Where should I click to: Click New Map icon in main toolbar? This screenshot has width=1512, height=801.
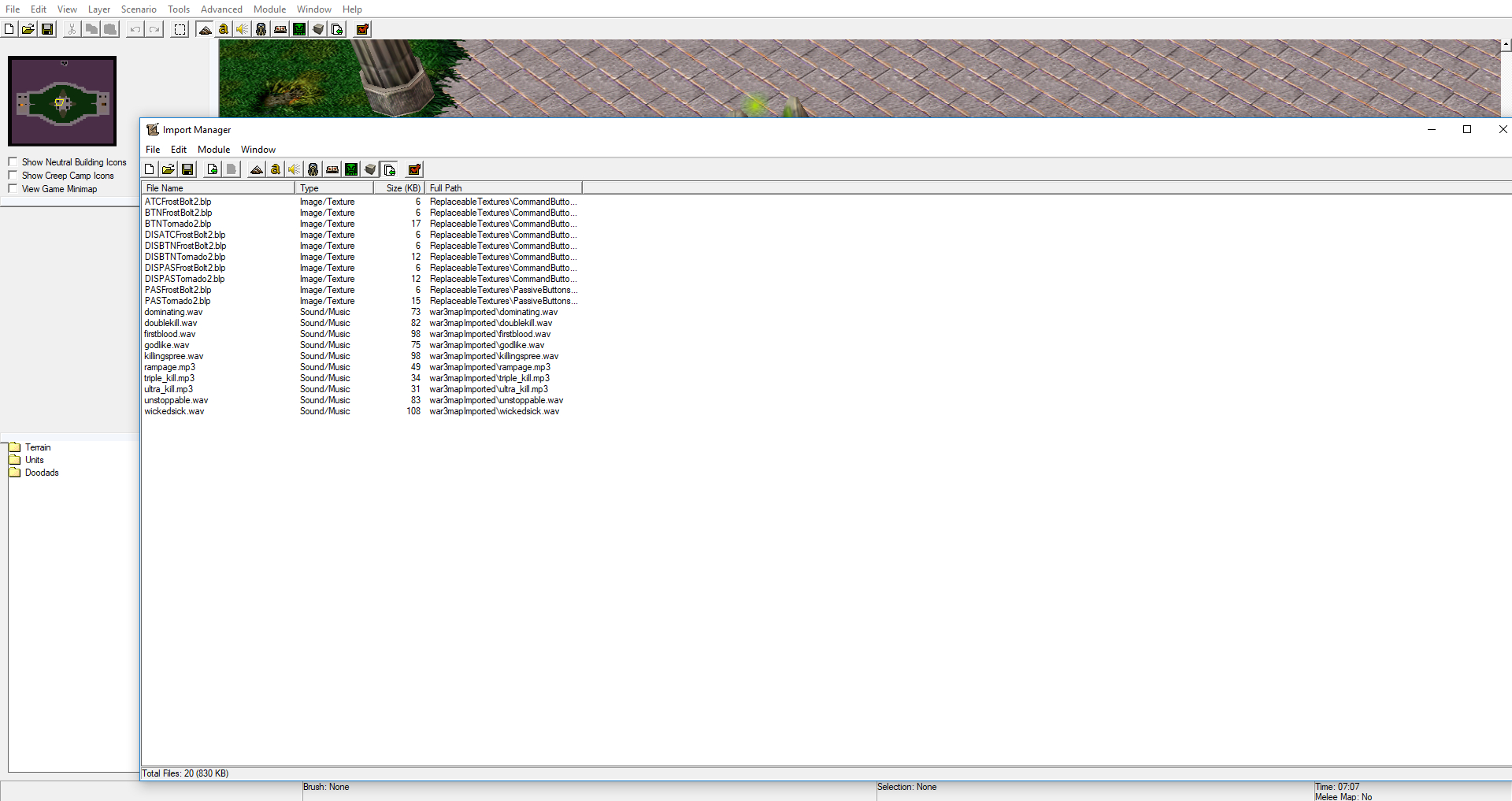(9, 29)
